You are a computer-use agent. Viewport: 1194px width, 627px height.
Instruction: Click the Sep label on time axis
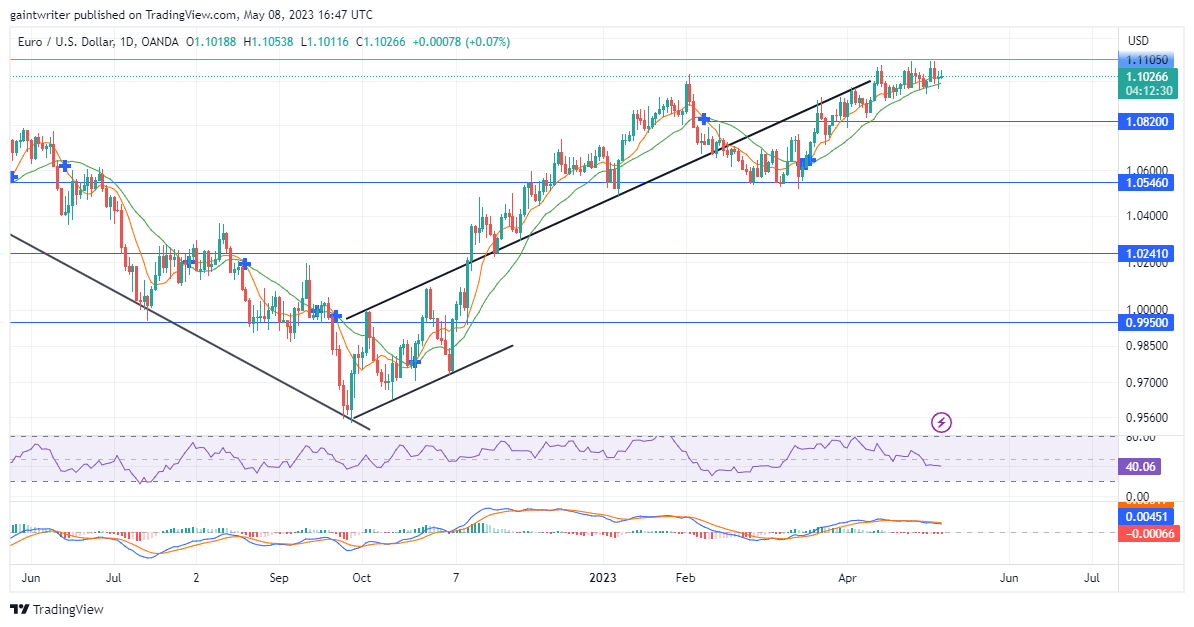pos(279,578)
